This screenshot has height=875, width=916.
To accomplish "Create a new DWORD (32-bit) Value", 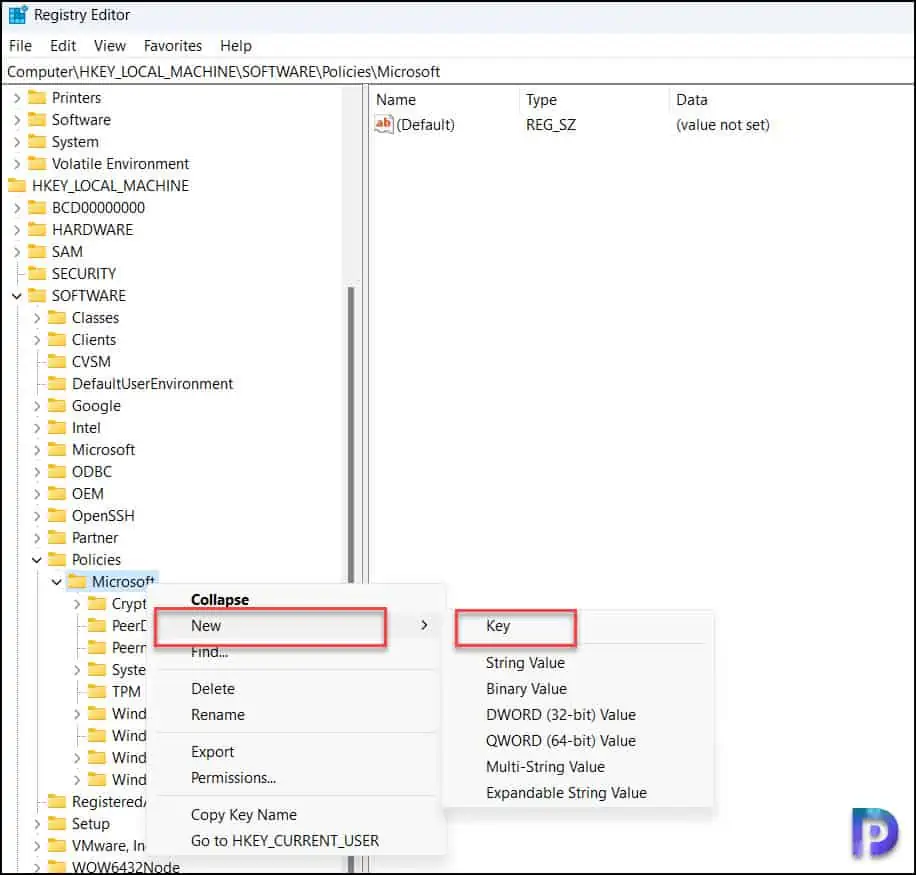I will [561, 715].
